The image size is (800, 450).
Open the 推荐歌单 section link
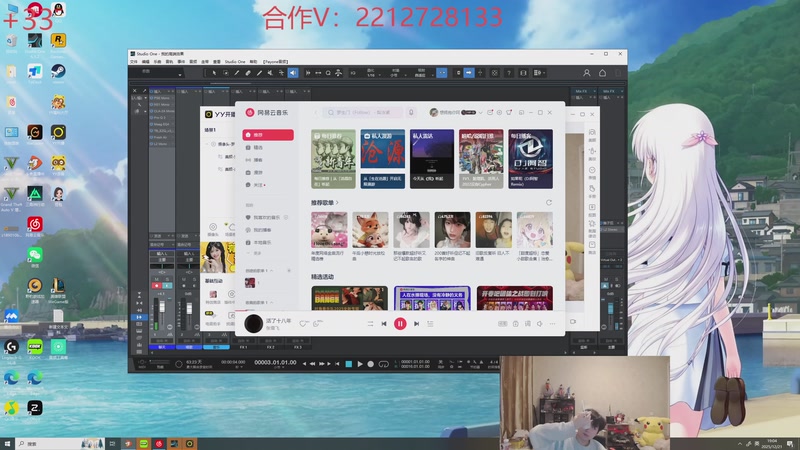[x=324, y=203]
